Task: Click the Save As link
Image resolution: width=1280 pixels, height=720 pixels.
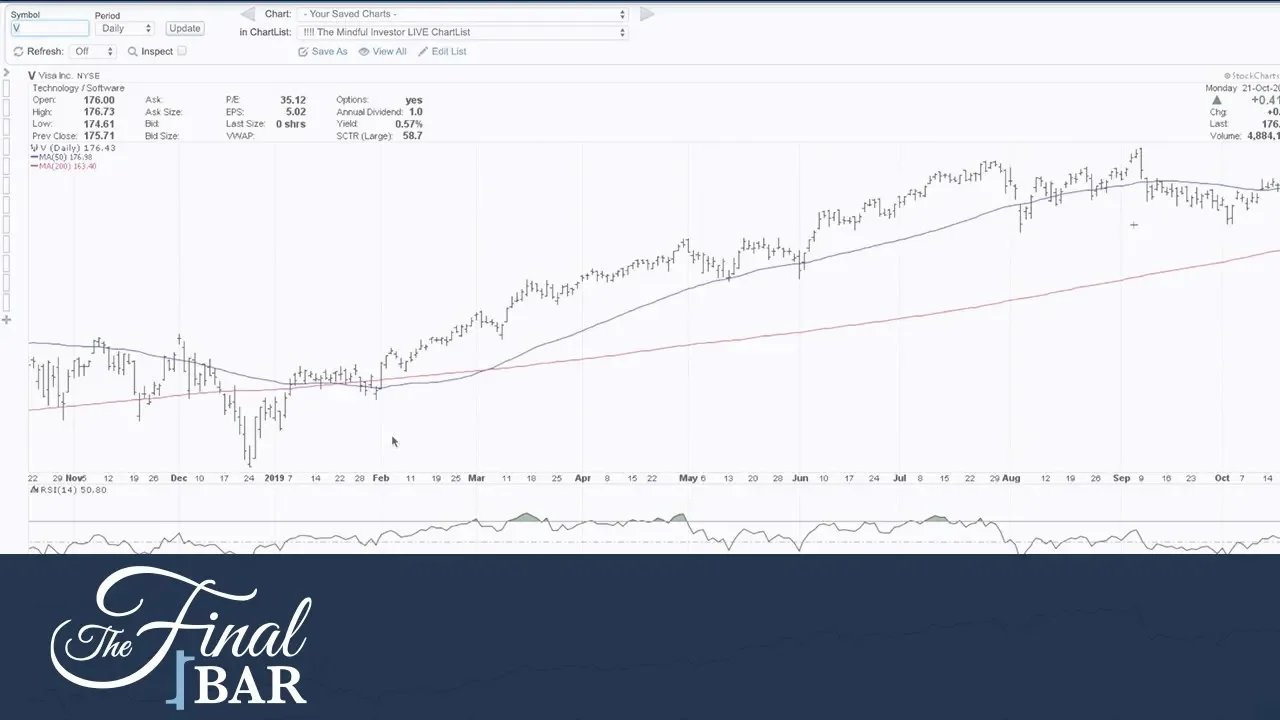Action: [323, 51]
